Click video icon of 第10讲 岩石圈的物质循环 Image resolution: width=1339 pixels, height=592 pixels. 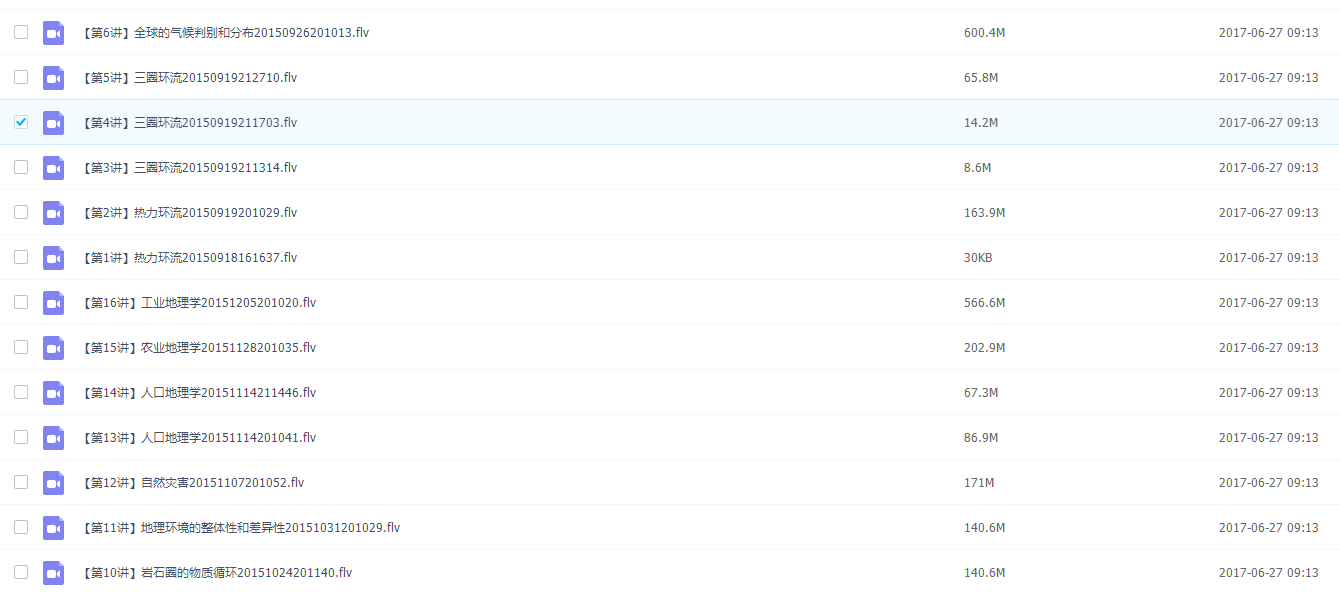click(x=53, y=573)
